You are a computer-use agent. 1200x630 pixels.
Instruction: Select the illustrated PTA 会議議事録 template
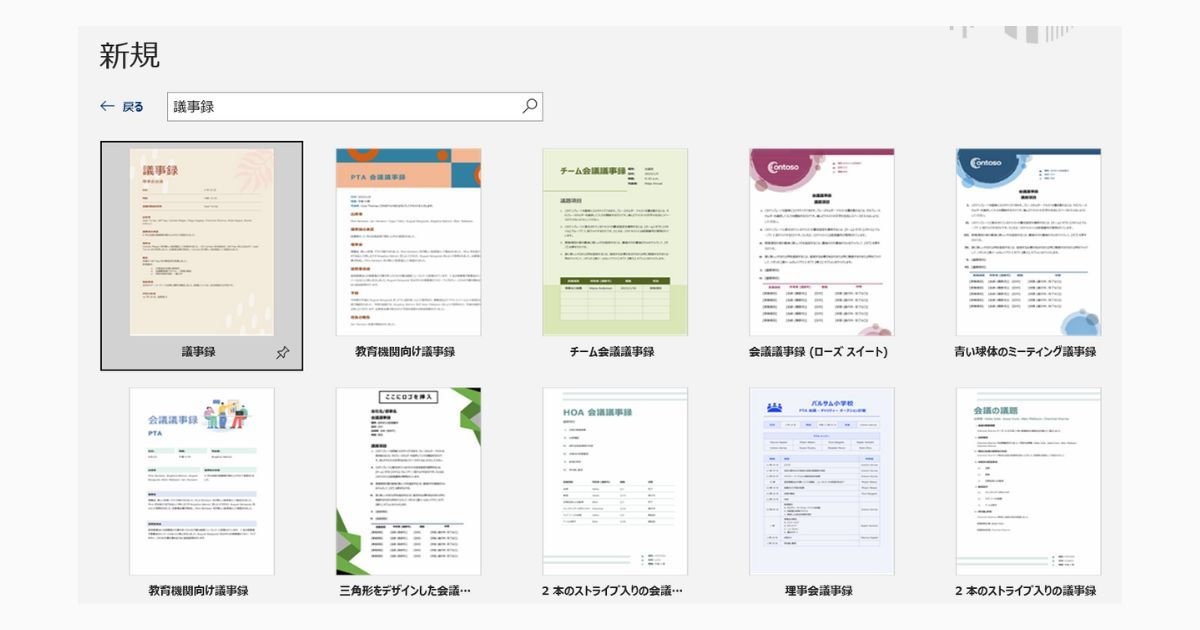point(201,481)
